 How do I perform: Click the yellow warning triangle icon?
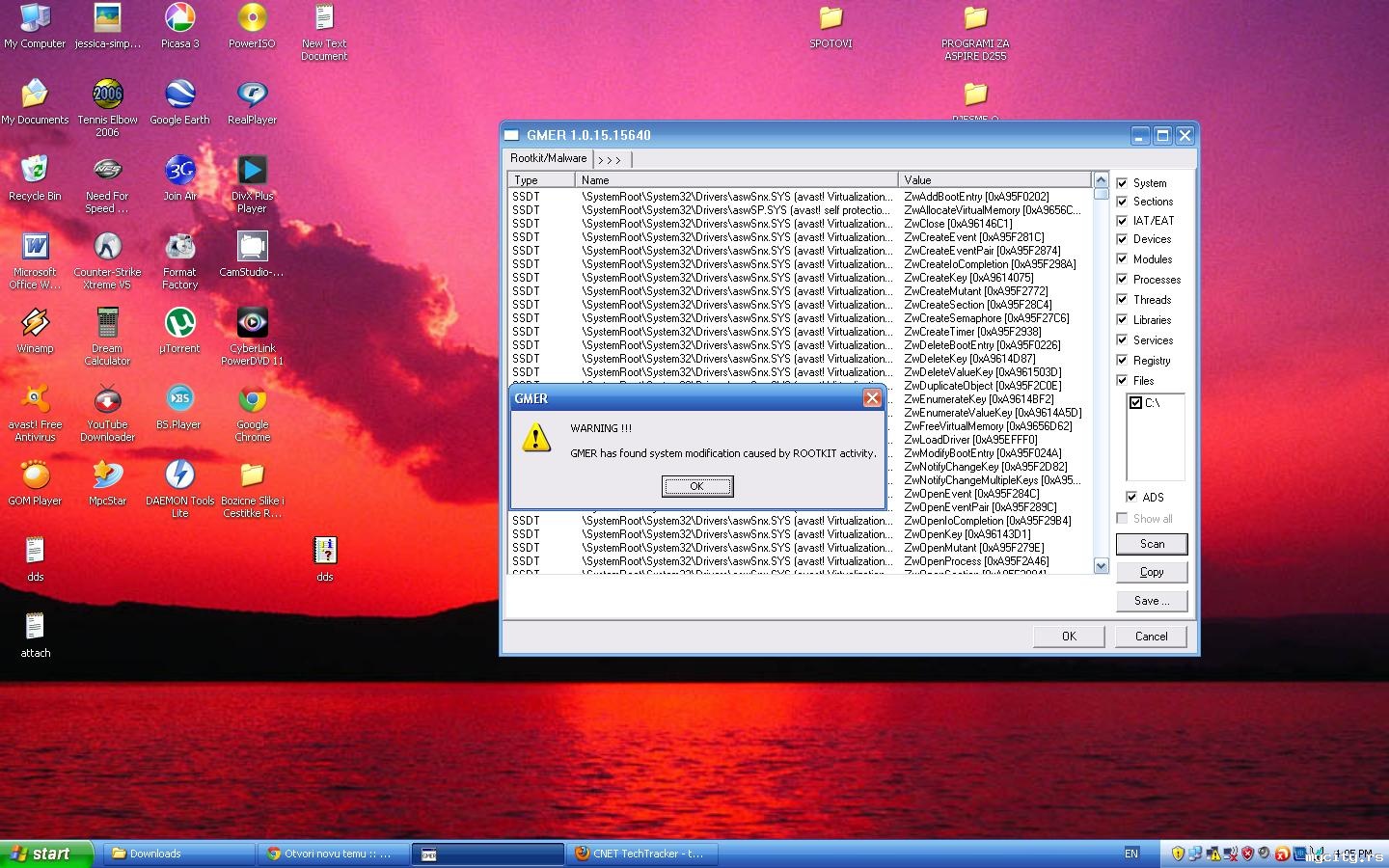coord(536,439)
